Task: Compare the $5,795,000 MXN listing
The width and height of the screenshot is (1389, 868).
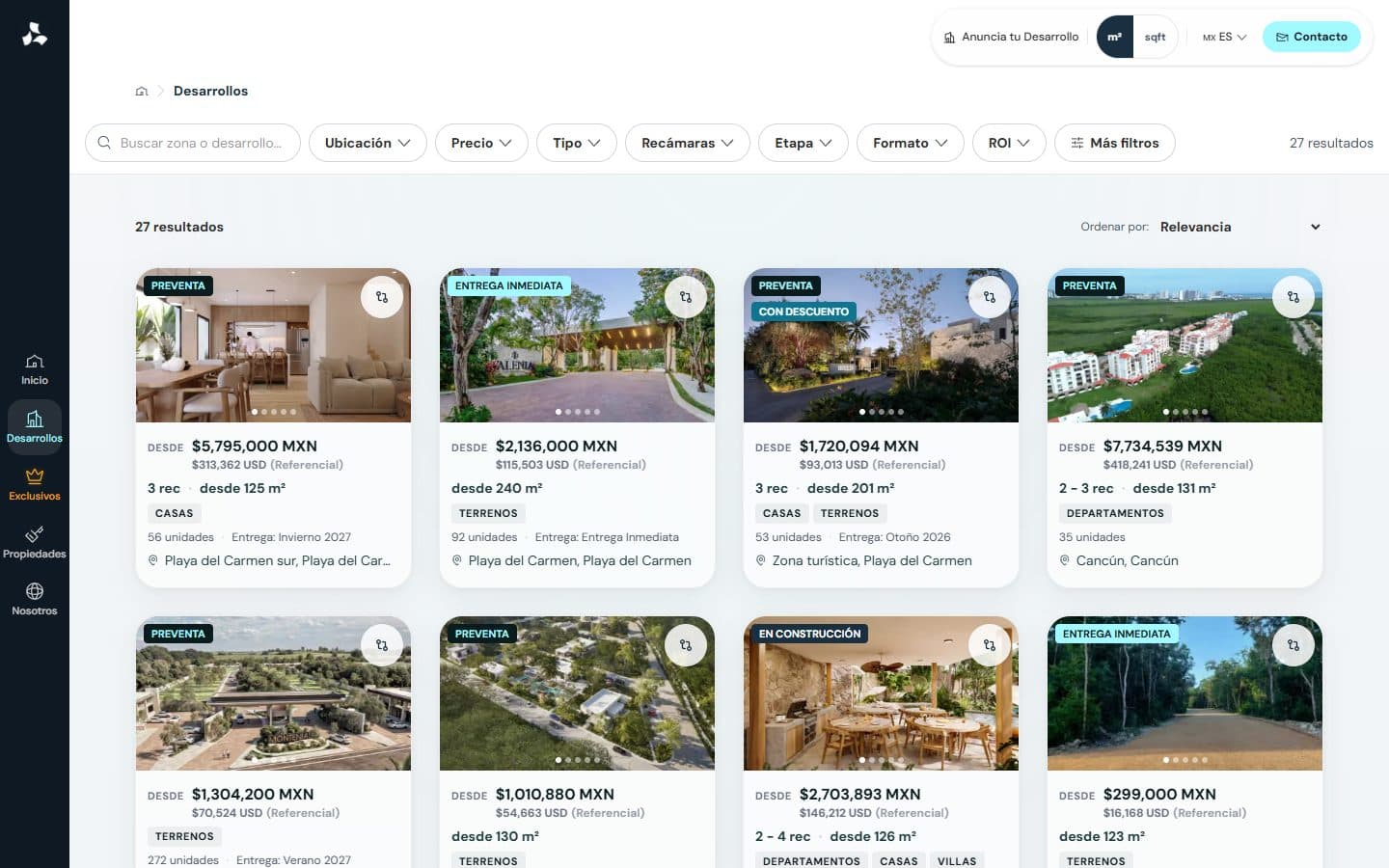Action: pyautogui.click(x=382, y=297)
